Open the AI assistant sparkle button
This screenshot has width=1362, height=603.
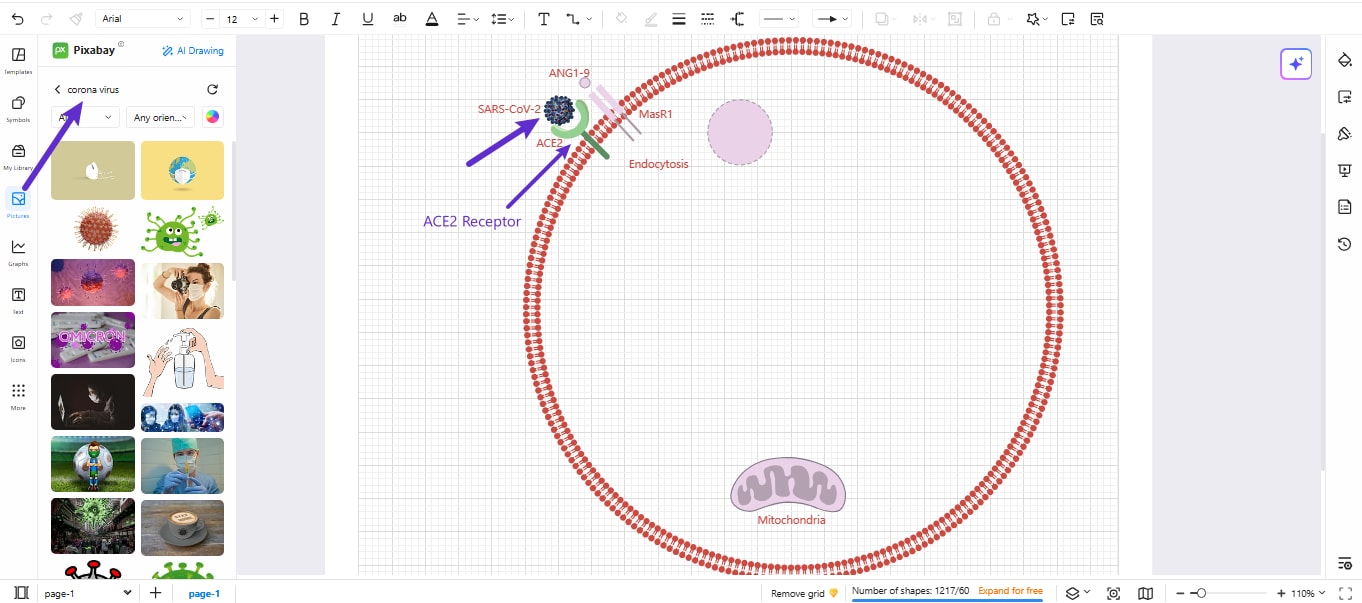(x=1296, y=63)
